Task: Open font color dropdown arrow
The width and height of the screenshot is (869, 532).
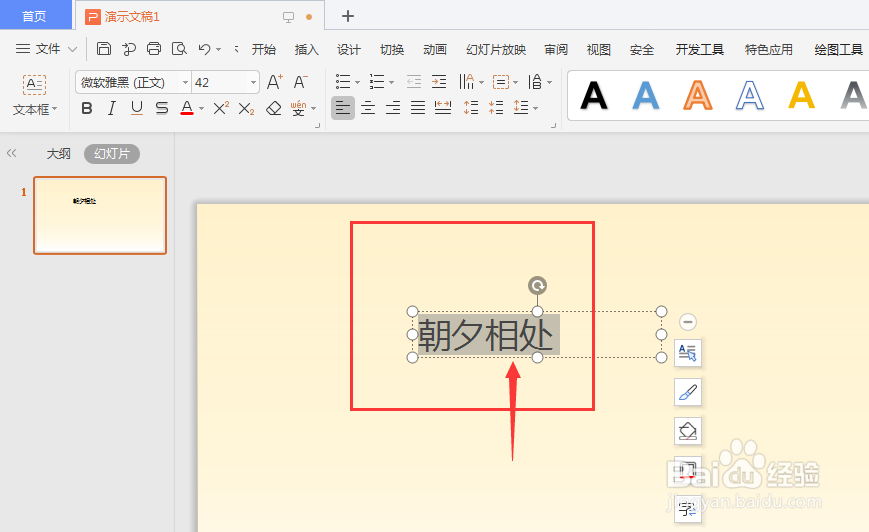Action: pyautogui.click(x=201, y=109)
